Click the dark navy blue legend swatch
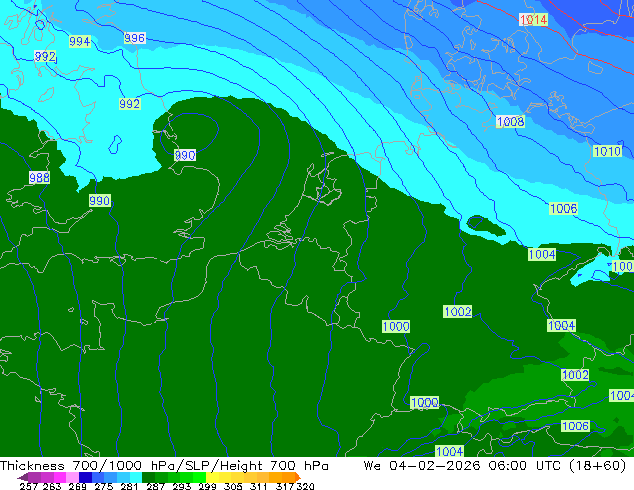Image resolution: width=634 pixels, height=490 pixels. (85, 477)
